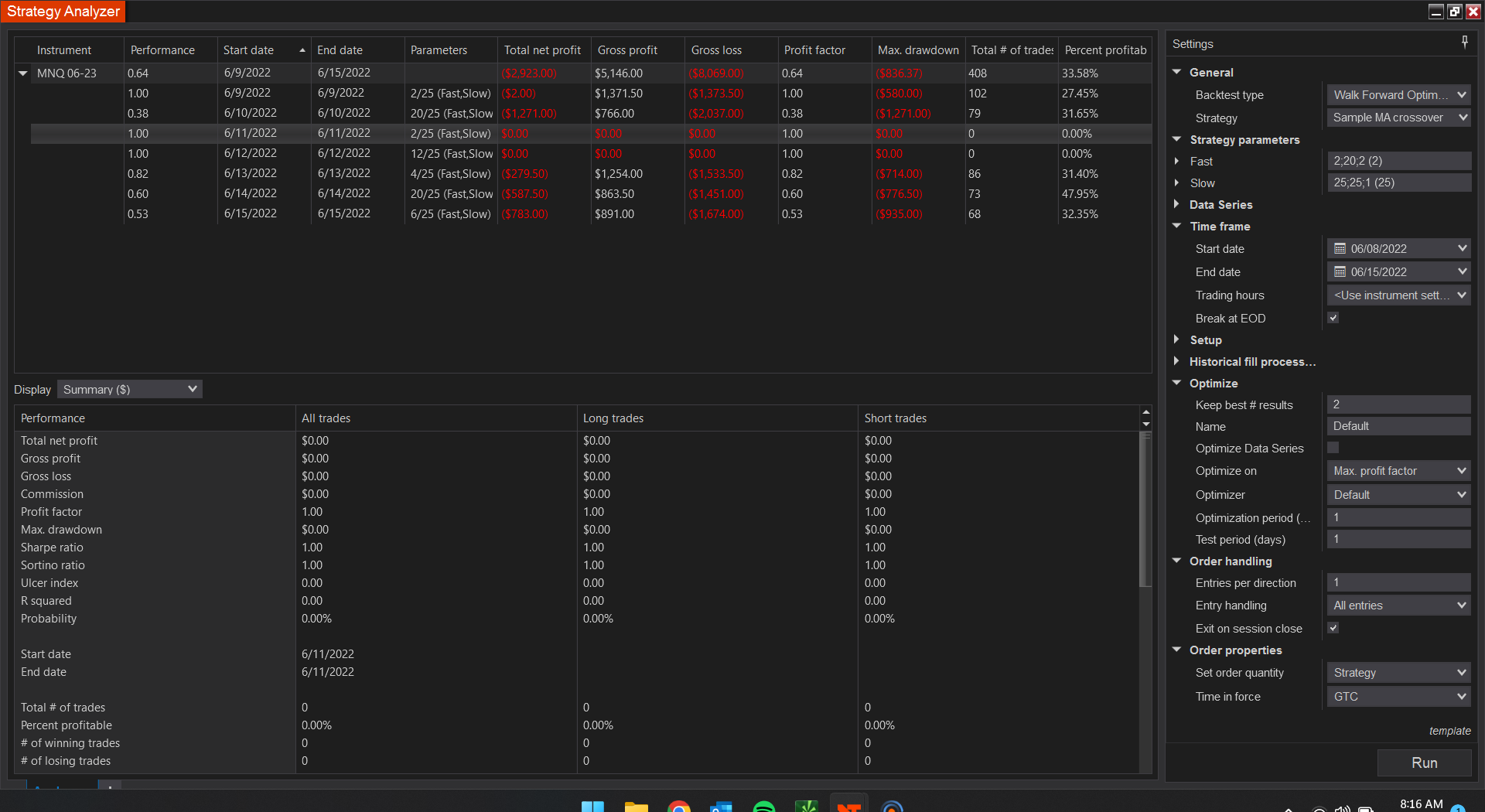Expand the Slow parameter
Viewport: 1485px width, 812px height.
(1177, 183)
